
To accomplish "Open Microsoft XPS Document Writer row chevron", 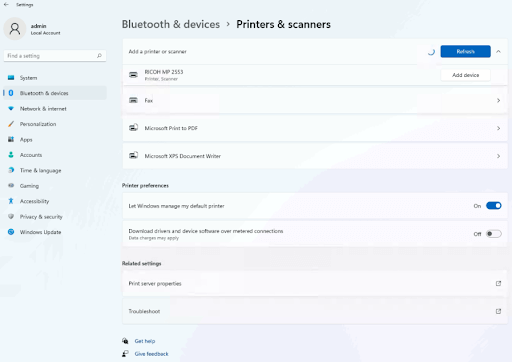I will tap(498, 156).
